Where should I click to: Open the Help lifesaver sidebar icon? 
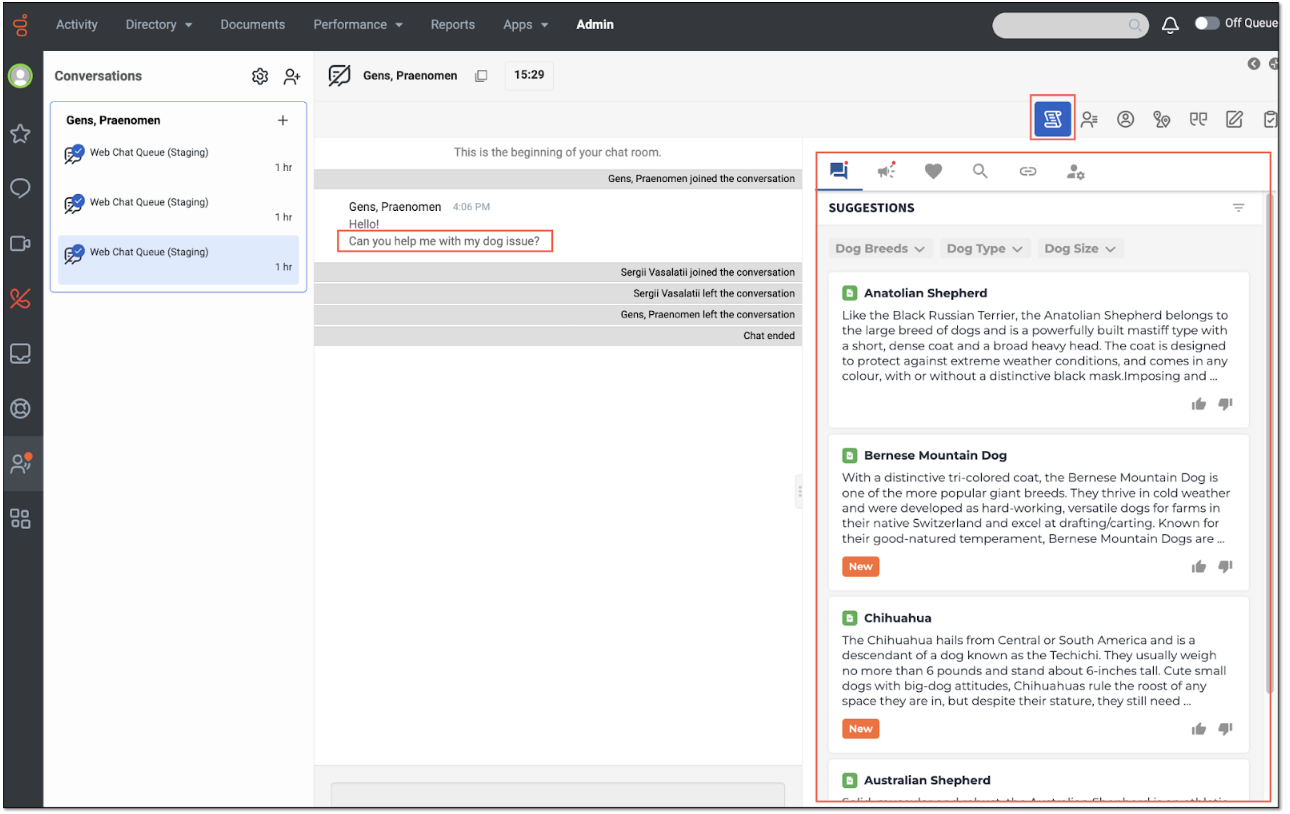pyautogui.click(x=20, y=408)
